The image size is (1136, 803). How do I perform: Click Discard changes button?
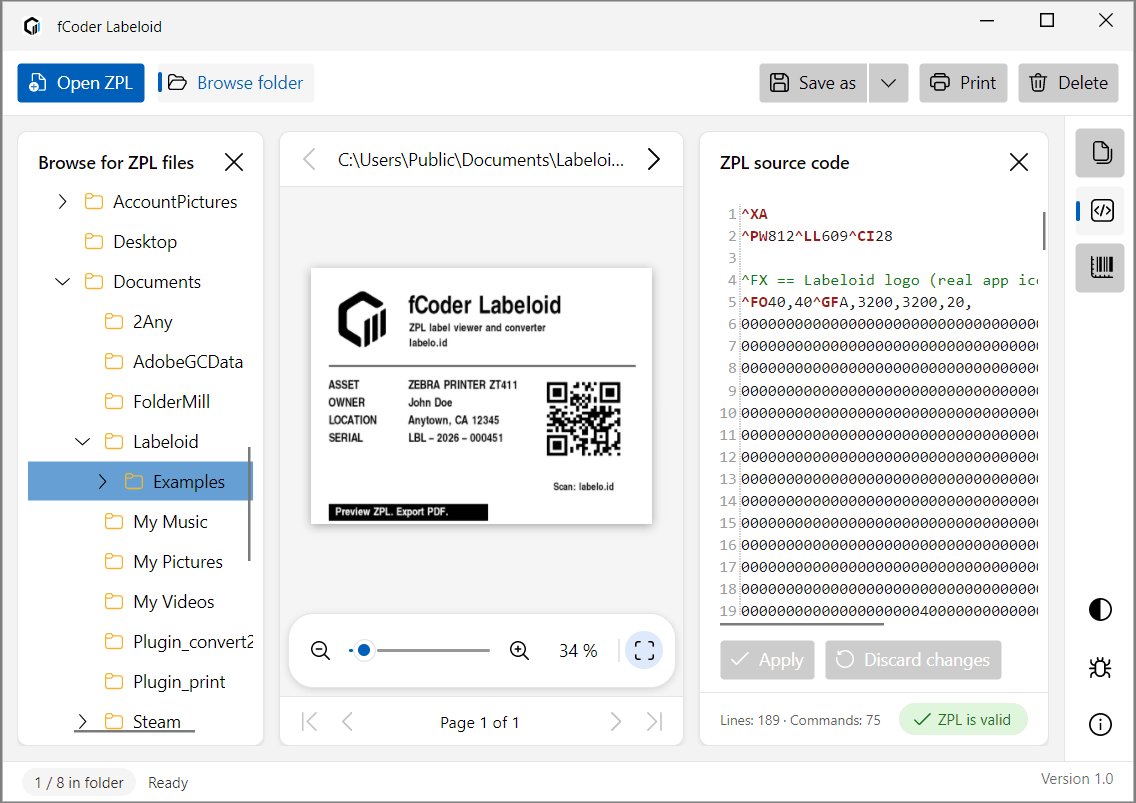click(913, 660)
